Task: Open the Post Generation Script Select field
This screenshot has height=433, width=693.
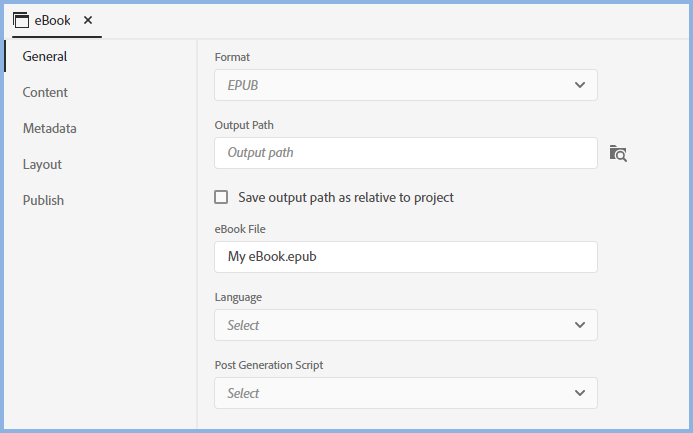Action: (x=395, y=393)
